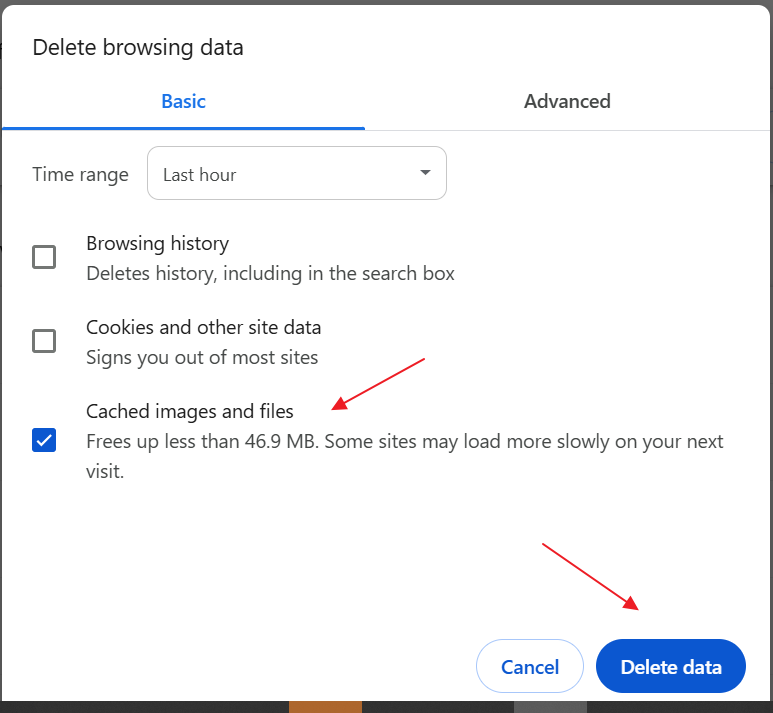Viewport: 773px width, 713px height.
Task: Click the "Browsing history" label text
Action: [x=157, y=243]
